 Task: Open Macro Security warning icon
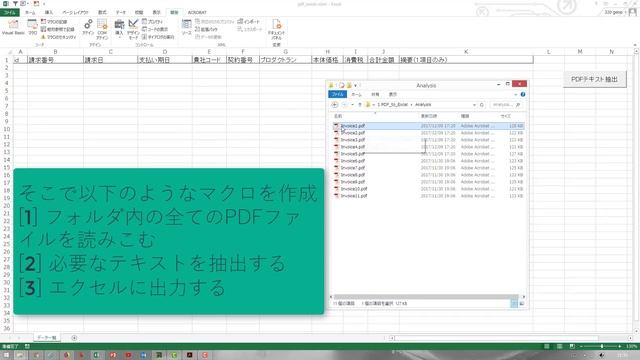pos(58,37)
